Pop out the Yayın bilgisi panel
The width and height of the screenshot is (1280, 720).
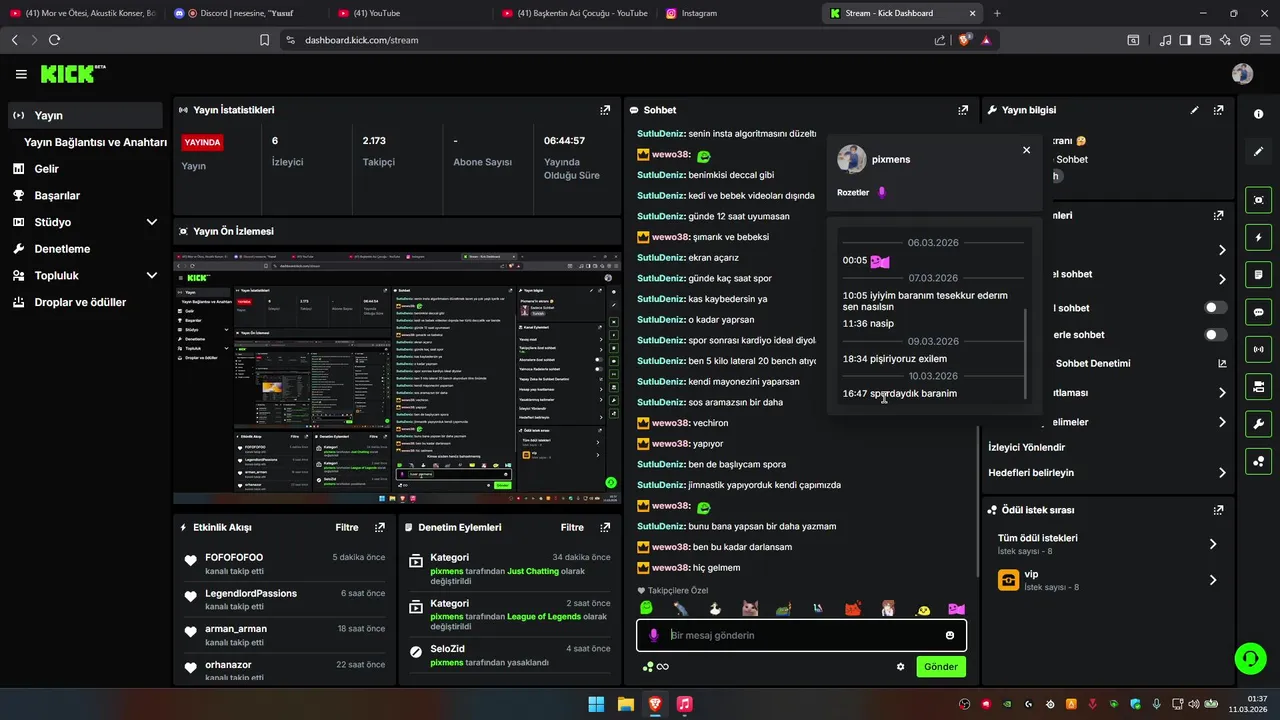pyautogui.click(x=1218, y=110)
